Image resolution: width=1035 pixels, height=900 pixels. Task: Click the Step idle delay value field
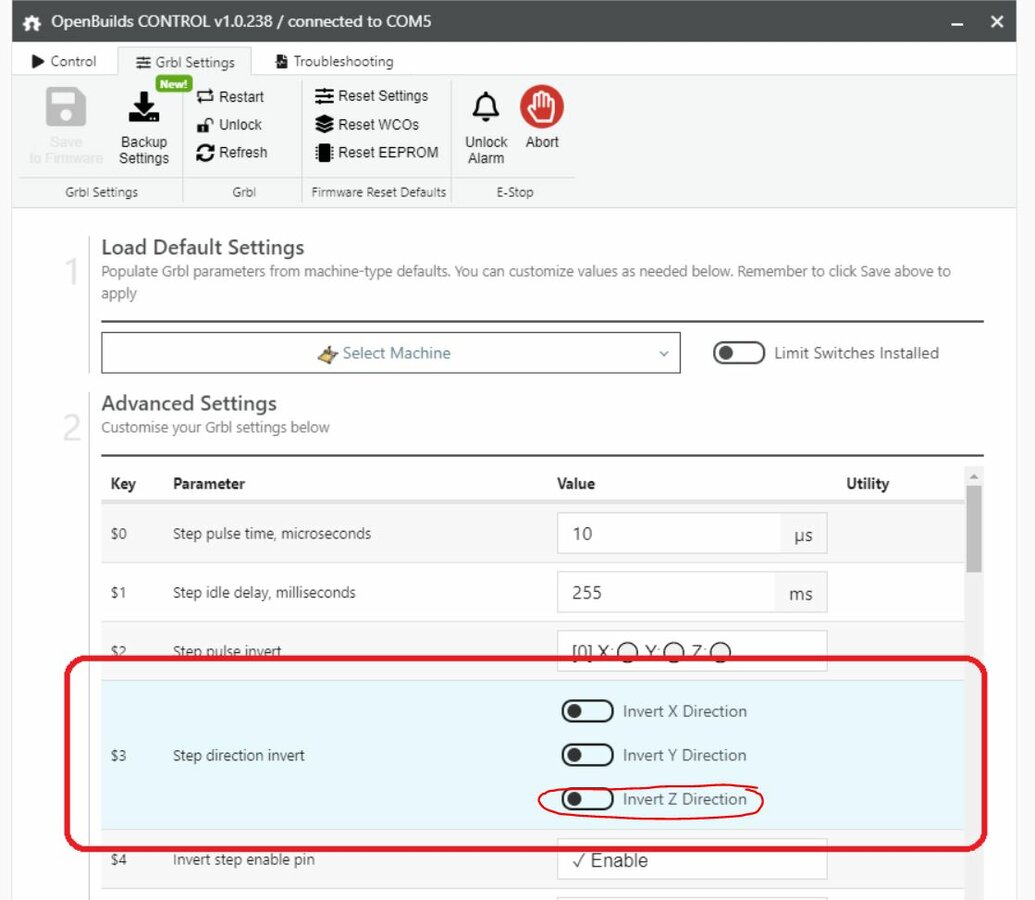click(665, 593)
